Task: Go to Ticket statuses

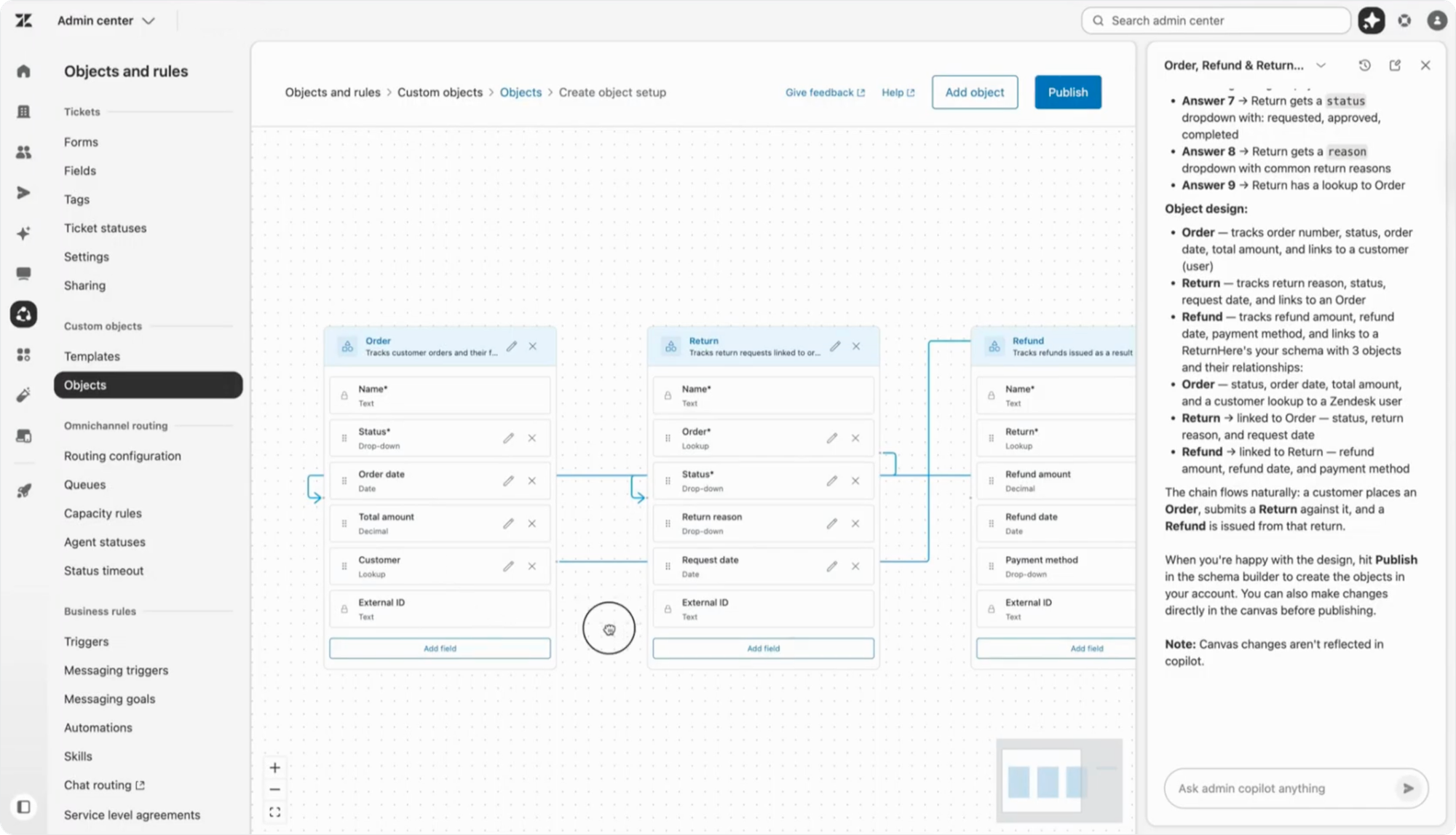Action: [106, 228]
